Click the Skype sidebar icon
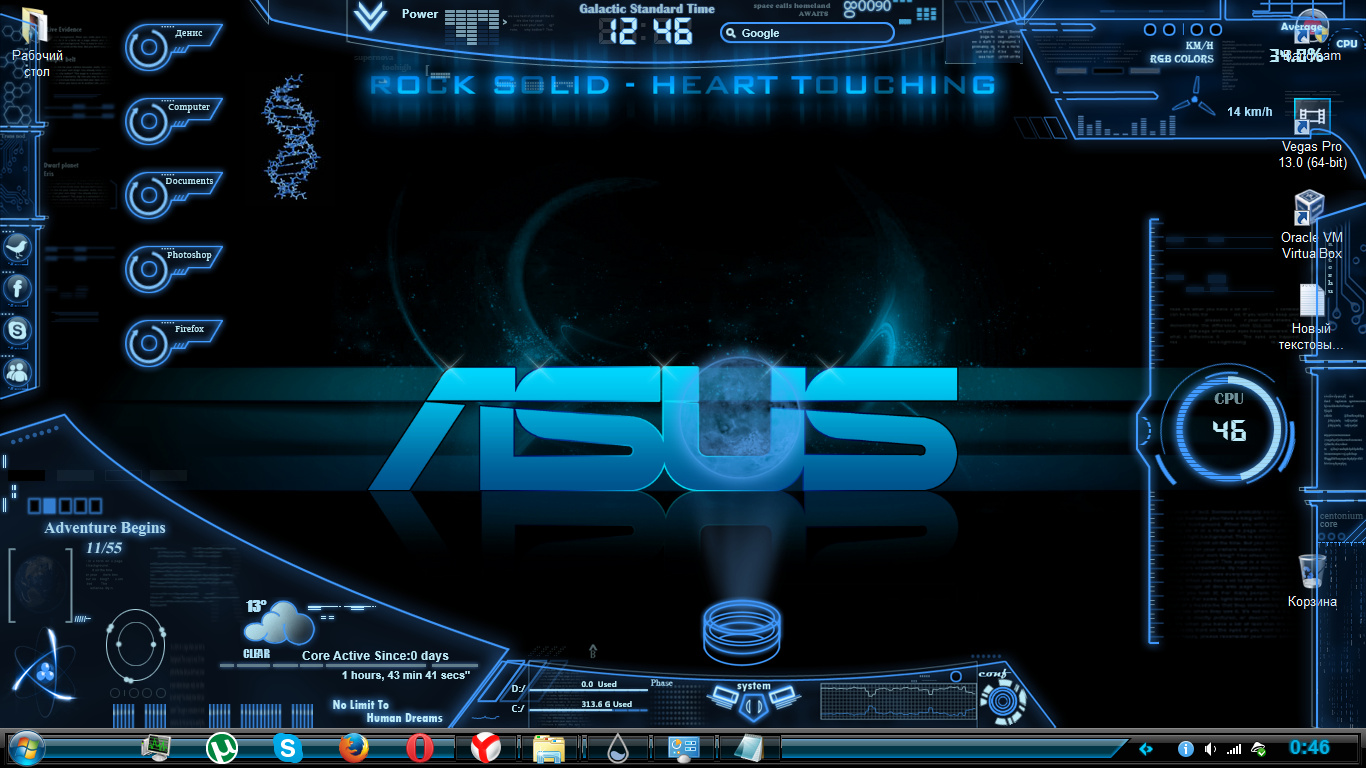1366x768 pixels. pyautogui.click(x=17, y=330)
